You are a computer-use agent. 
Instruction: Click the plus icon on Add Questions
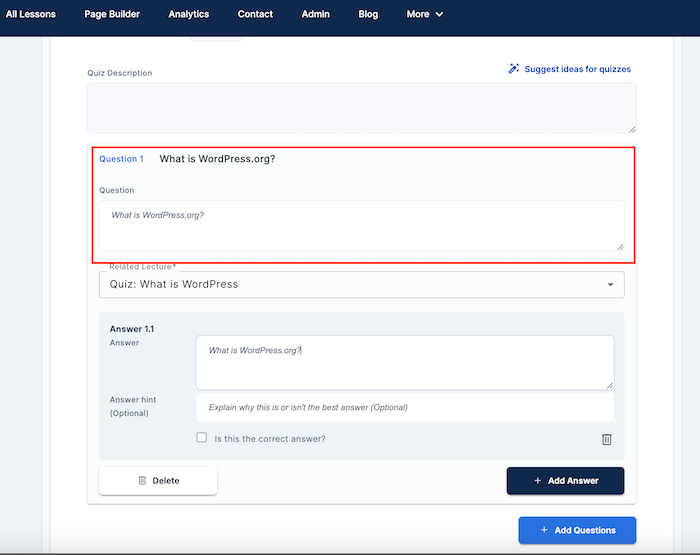pos(544,530)
